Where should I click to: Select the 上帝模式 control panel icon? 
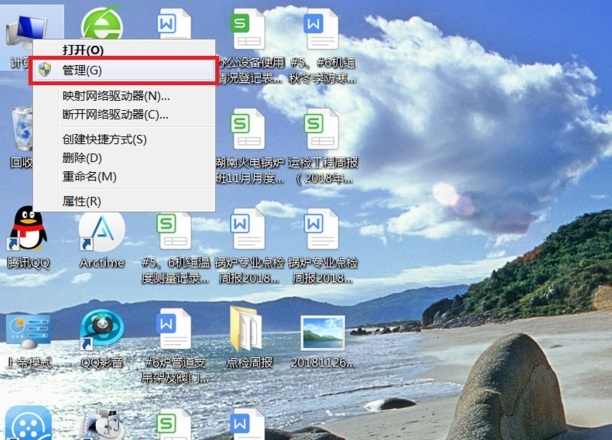pyautogui.click(x=28, y=330)
